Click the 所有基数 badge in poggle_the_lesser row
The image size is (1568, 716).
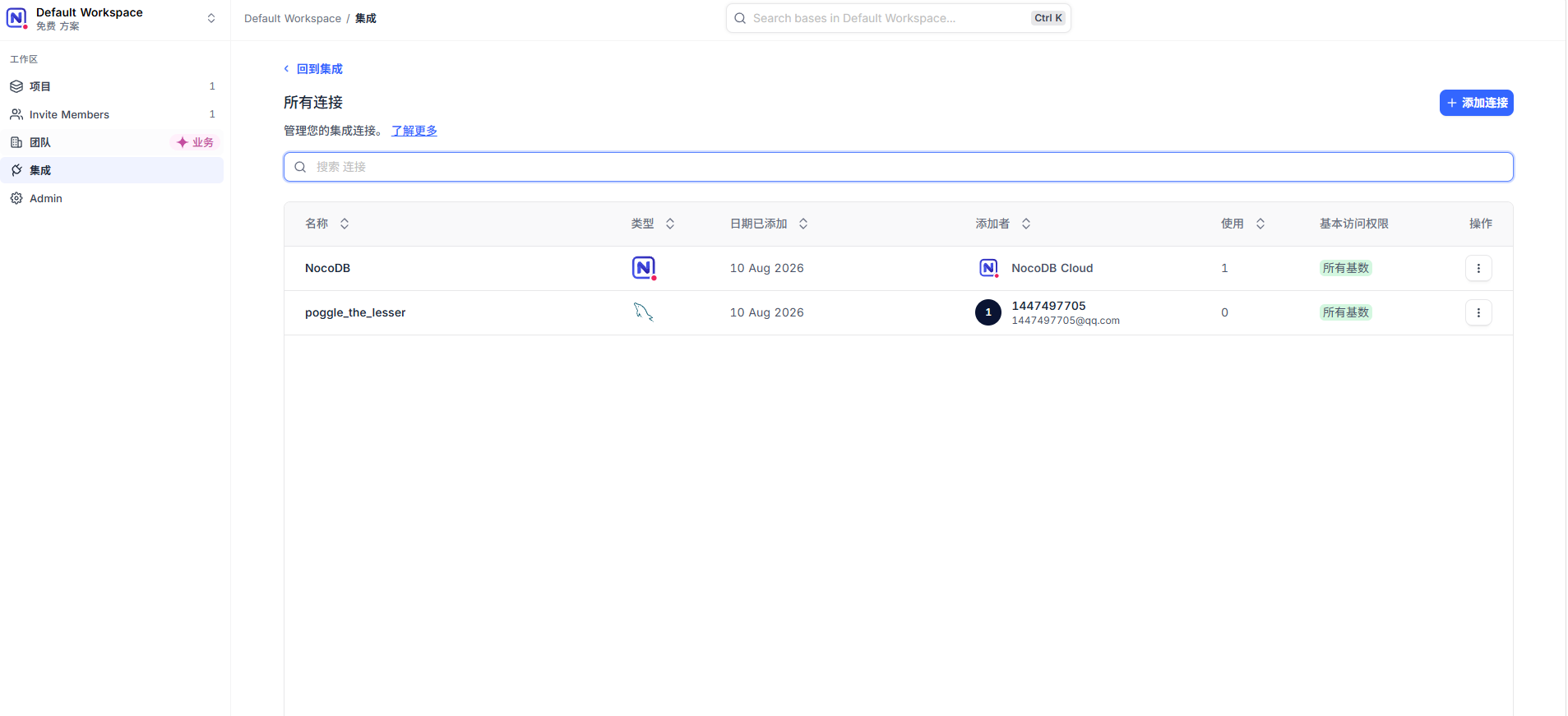point(1346,312)
